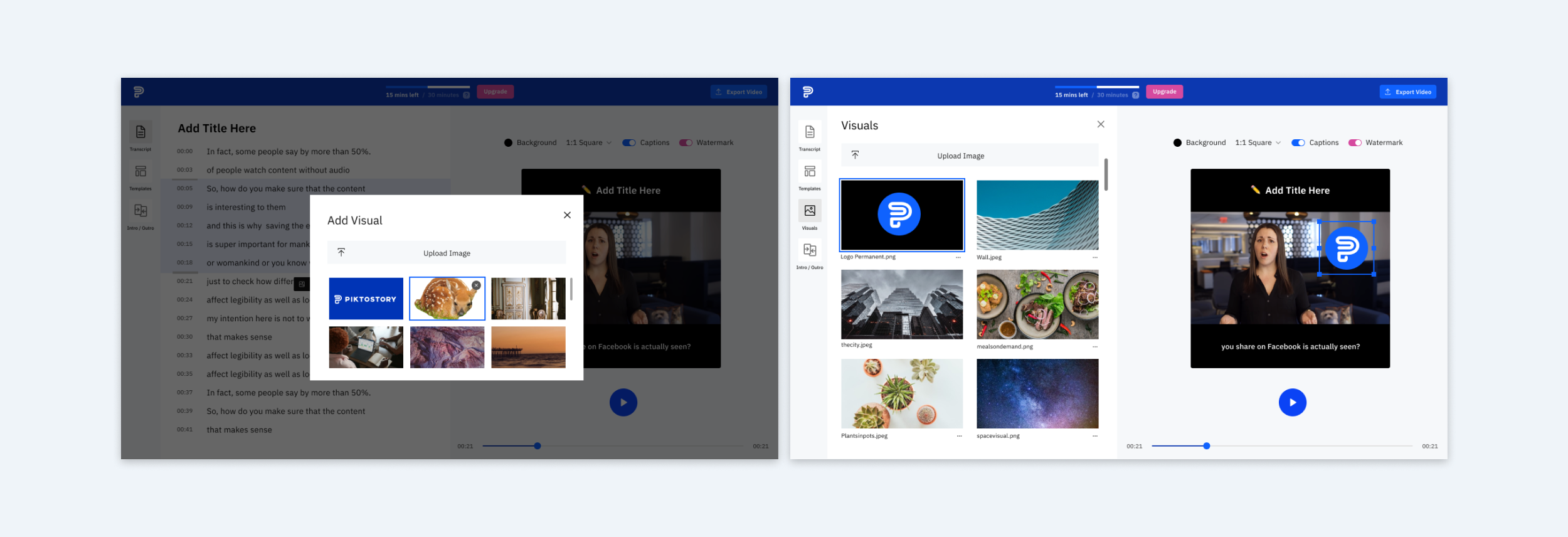
Task: Toggle Captions switch in right window
Action: coord(1298,143)
